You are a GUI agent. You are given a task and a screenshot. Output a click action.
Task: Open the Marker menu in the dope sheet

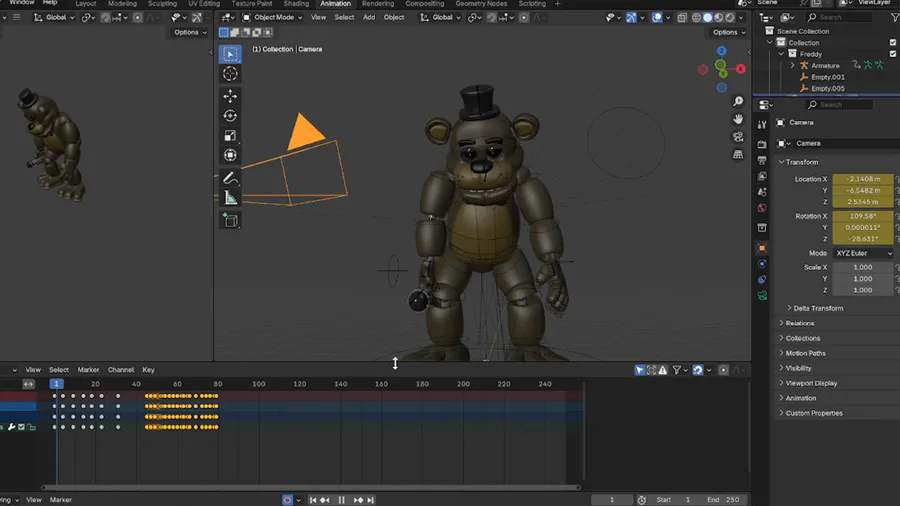88,370
